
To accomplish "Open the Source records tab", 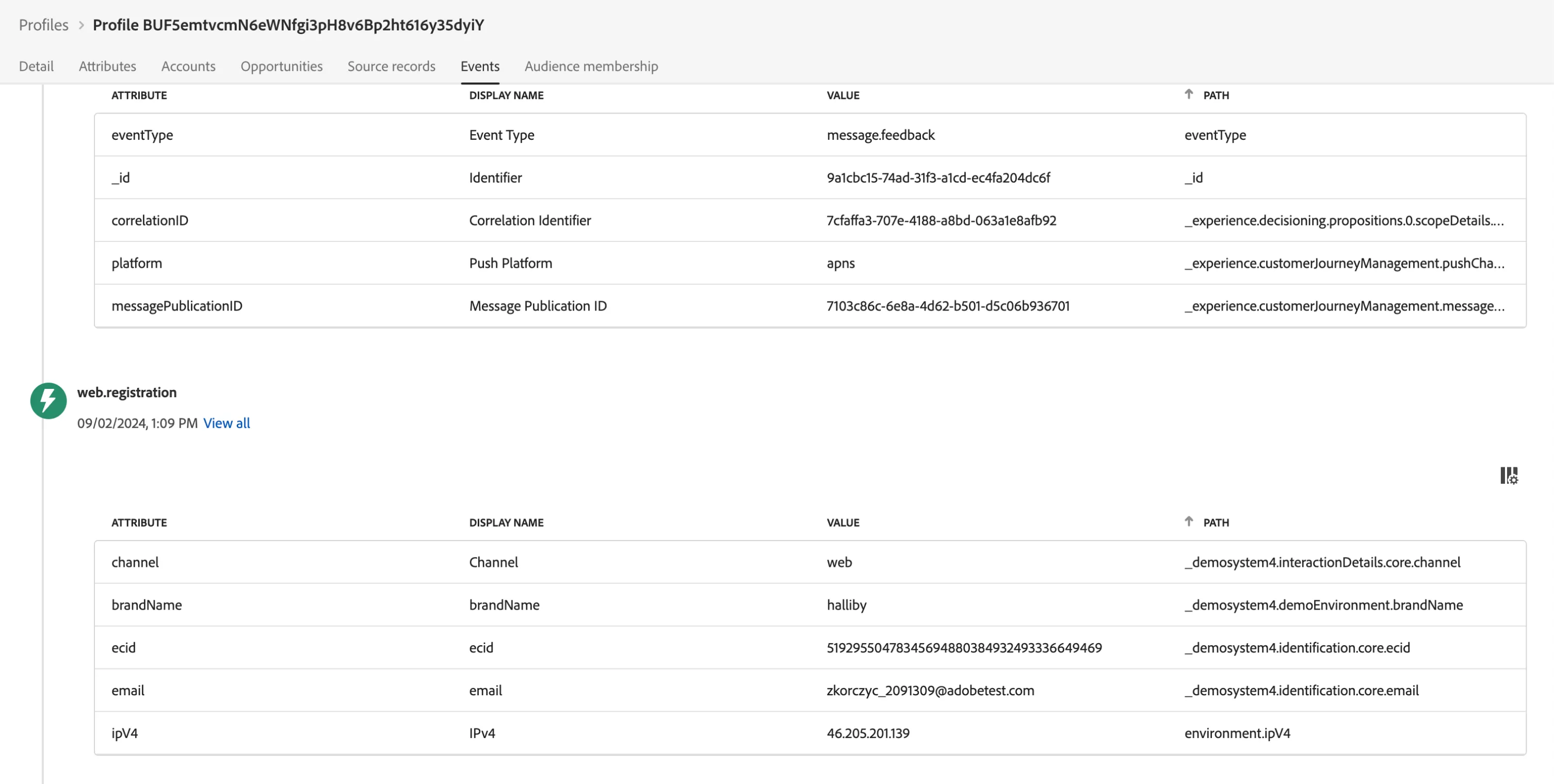I will pos(391,67).
